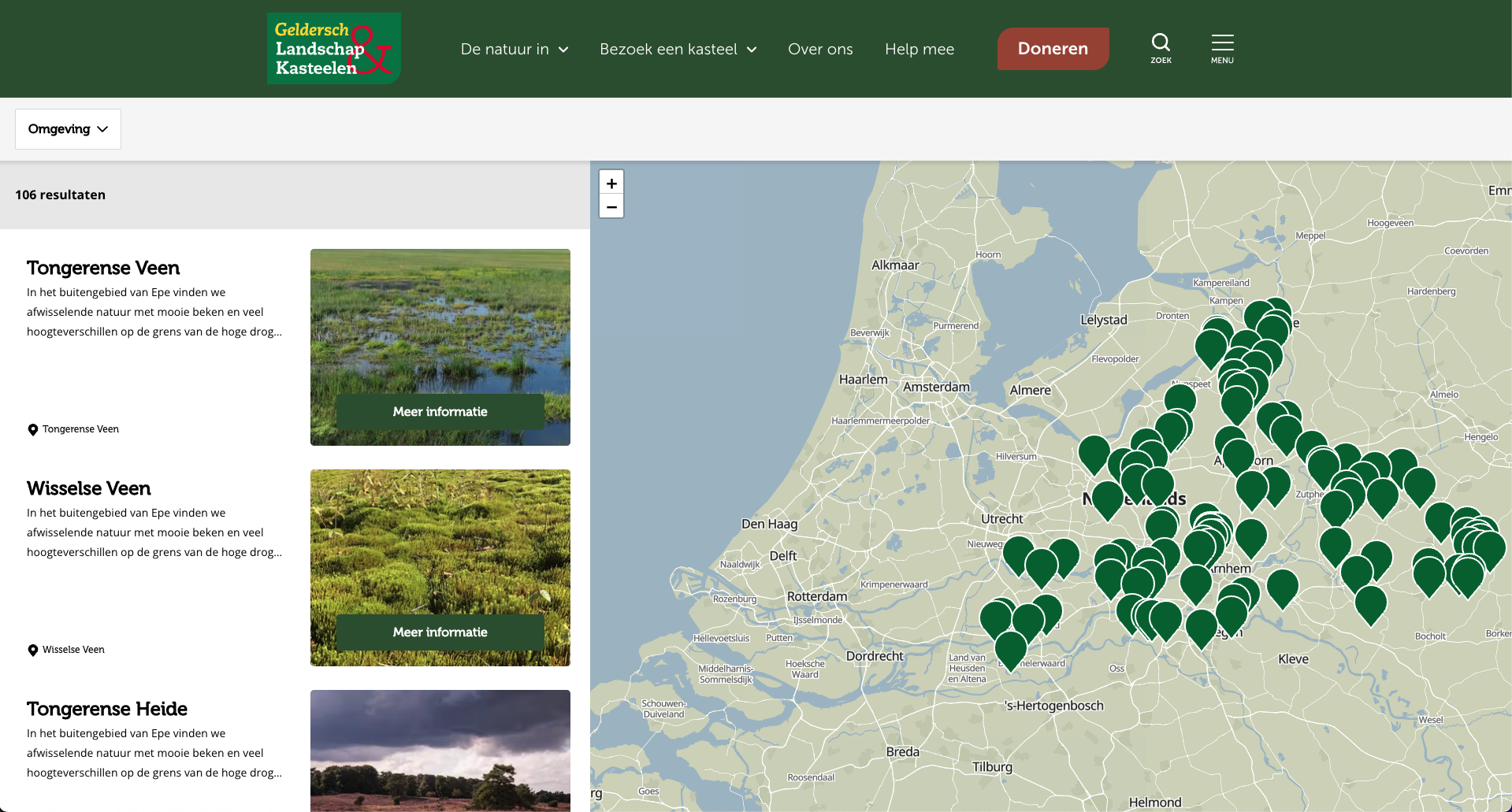Click location pin icon beside Tongerense Veen label
This screenshot has height=812, width=1512.
(33, 429)
